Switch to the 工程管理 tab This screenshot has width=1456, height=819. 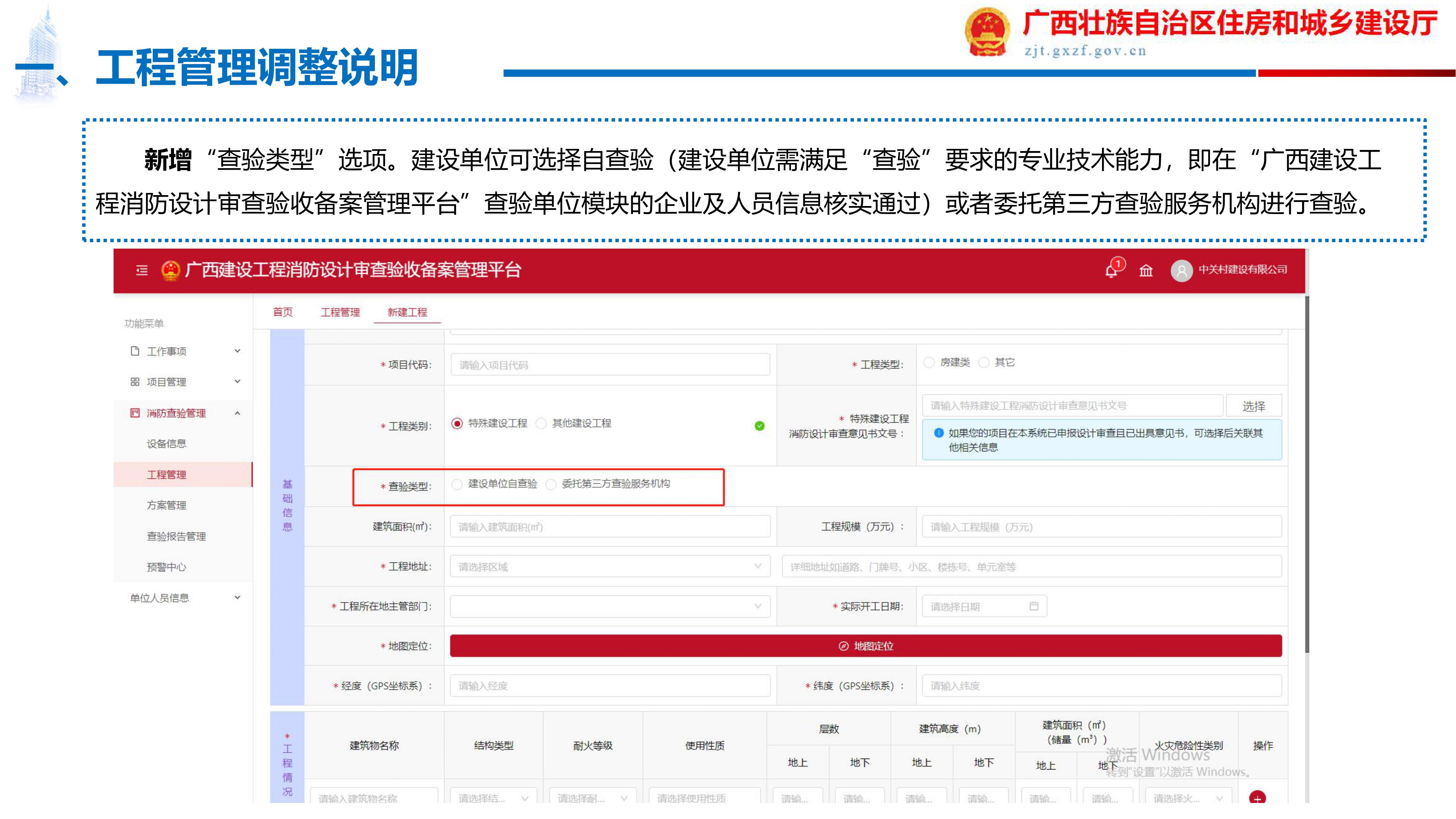[x=340, y=313]
